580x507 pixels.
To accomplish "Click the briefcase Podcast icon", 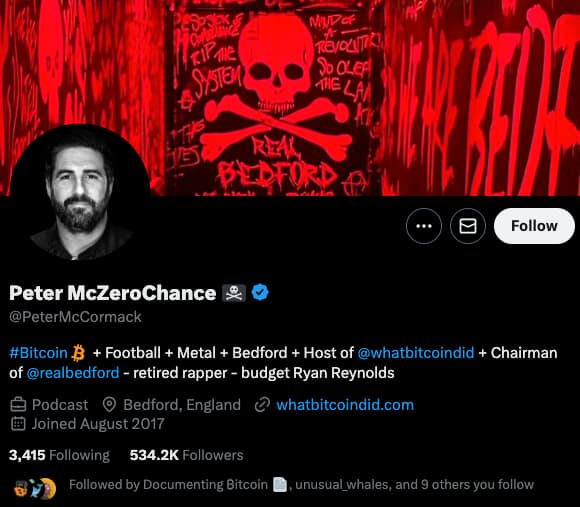I will (x=18, y=405).
